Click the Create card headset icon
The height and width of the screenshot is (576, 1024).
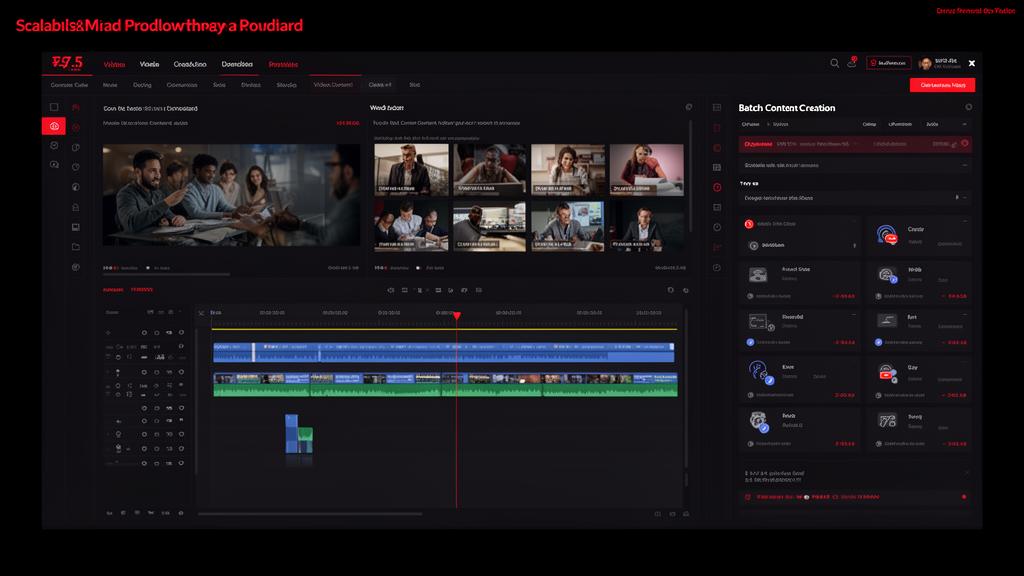pos(887,234)
